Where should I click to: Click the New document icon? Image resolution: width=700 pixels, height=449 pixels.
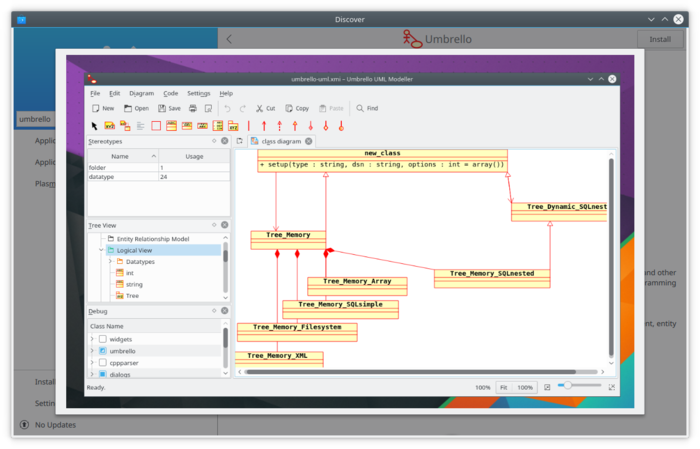[x=96, y=108]
